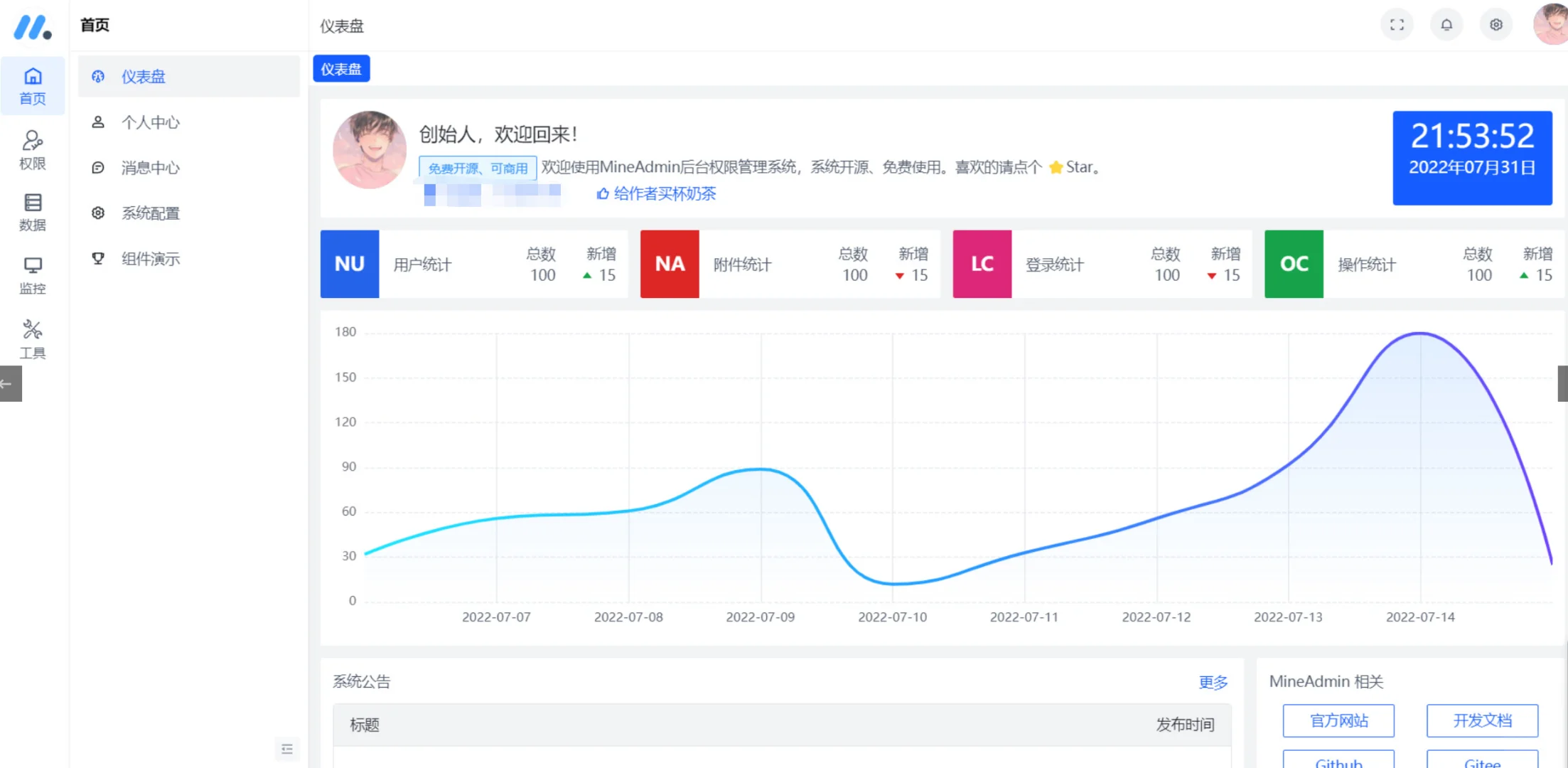1568x768 pixels.
Task: Open the 首页 home icon in sidebar
Action: click(33, 85)
